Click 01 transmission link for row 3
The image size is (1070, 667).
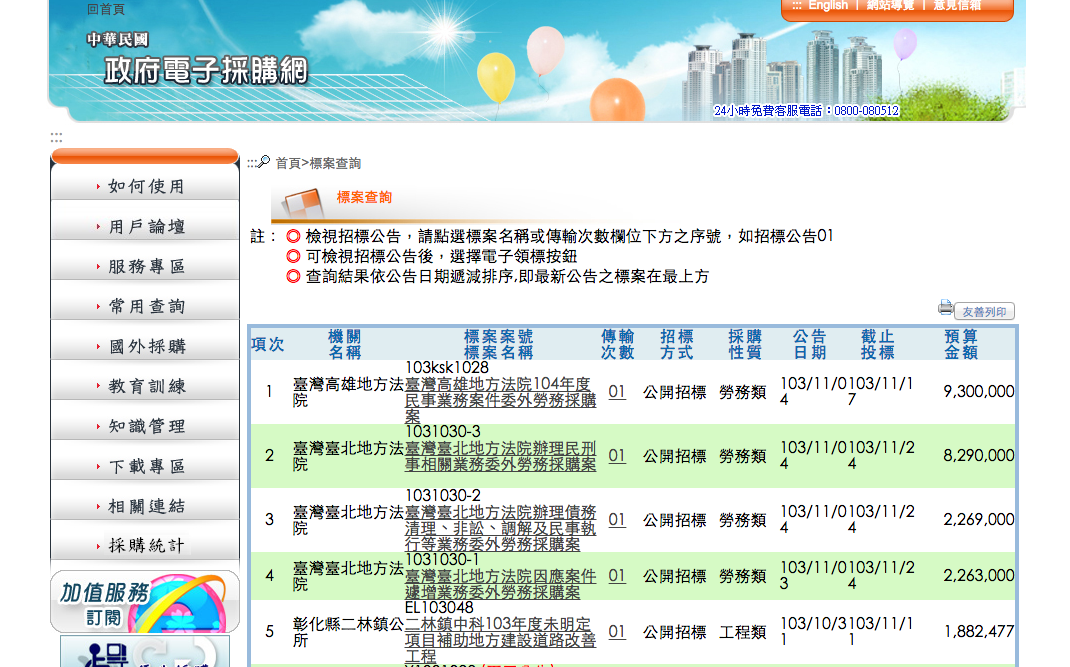pos(617,520)
